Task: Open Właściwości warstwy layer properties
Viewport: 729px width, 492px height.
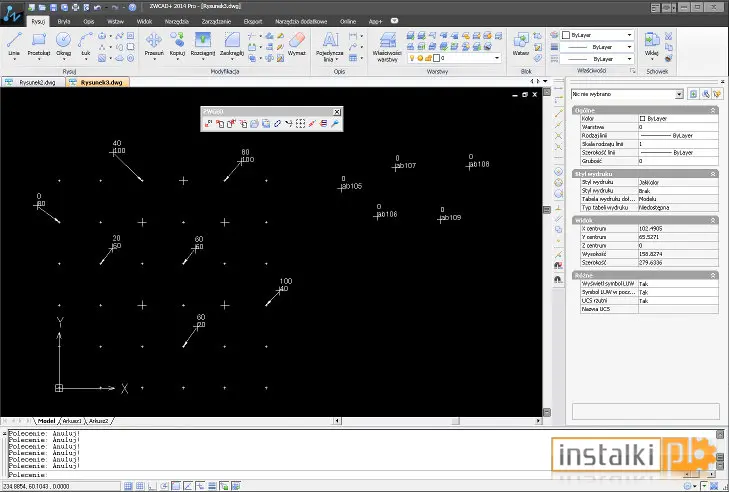Action: point(387,47)
